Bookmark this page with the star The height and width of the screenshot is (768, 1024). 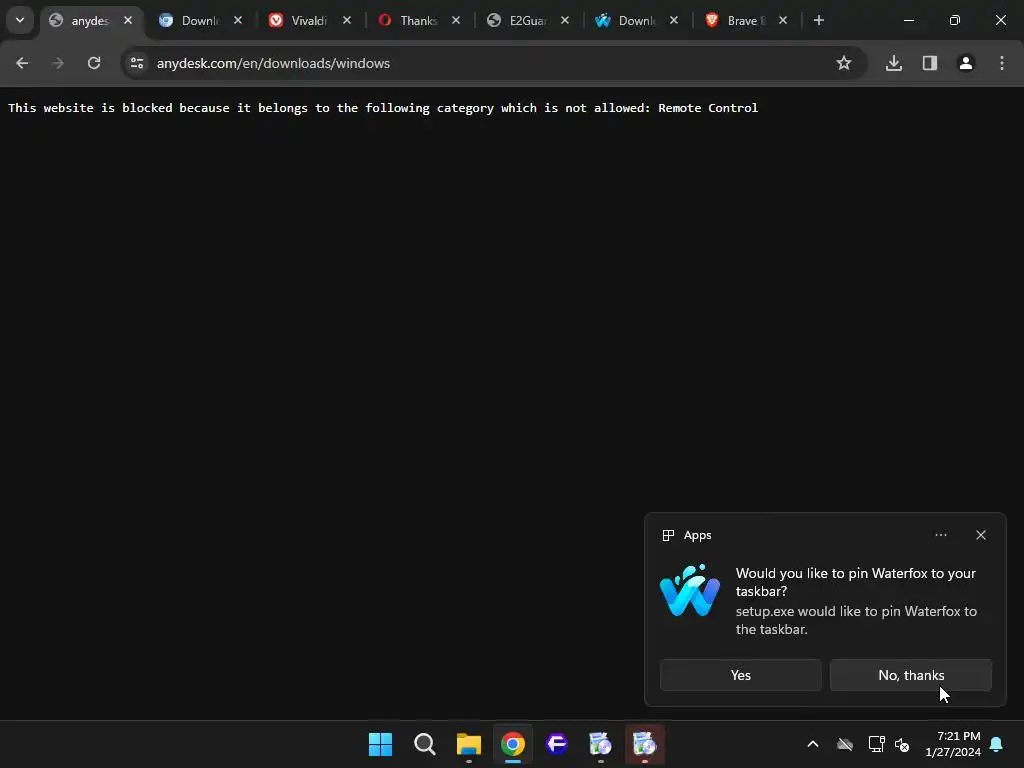(x=844, y=63)
